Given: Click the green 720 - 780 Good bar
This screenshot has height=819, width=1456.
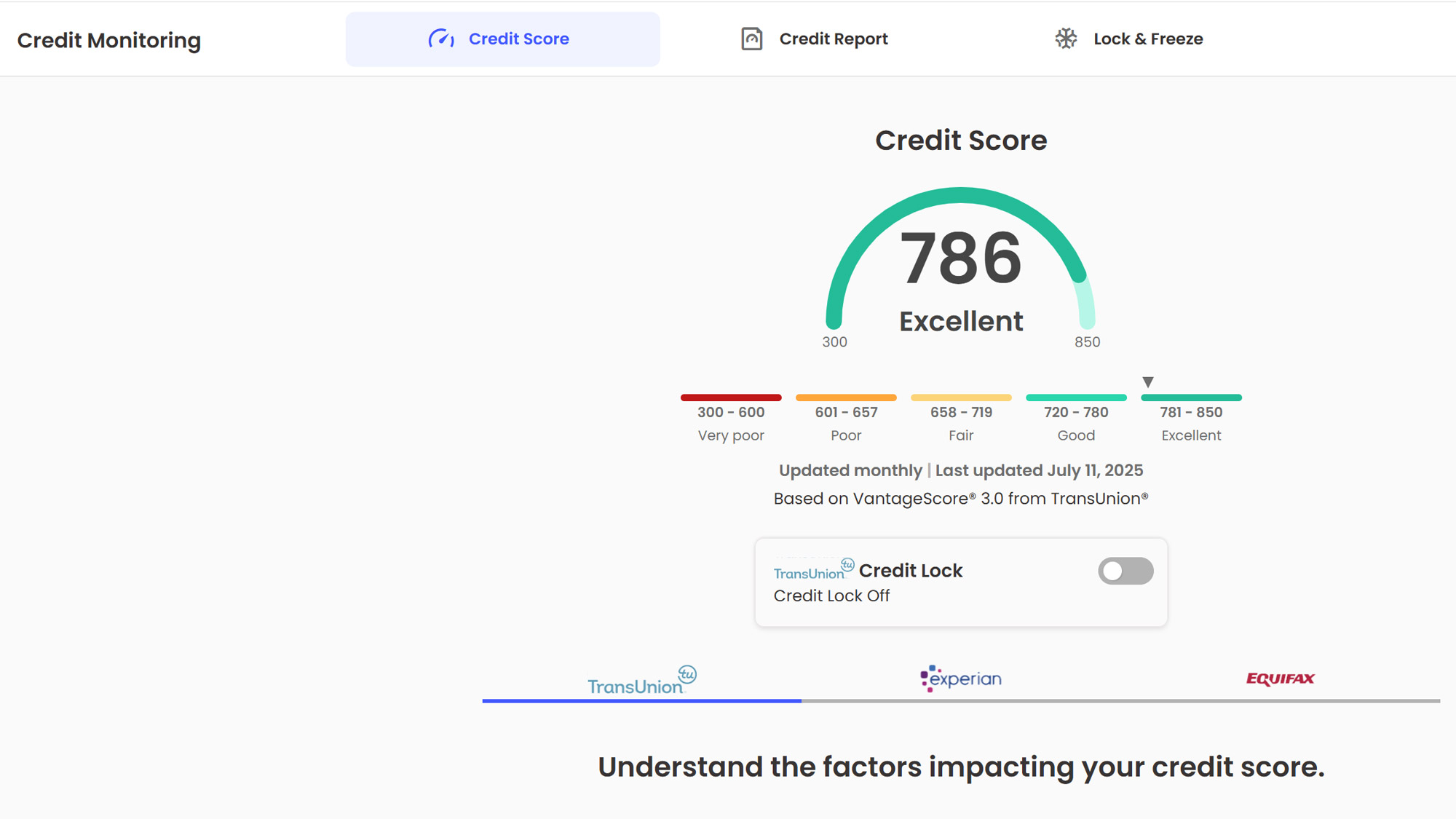Looking at the screenshot, I should pos(1076,397).
